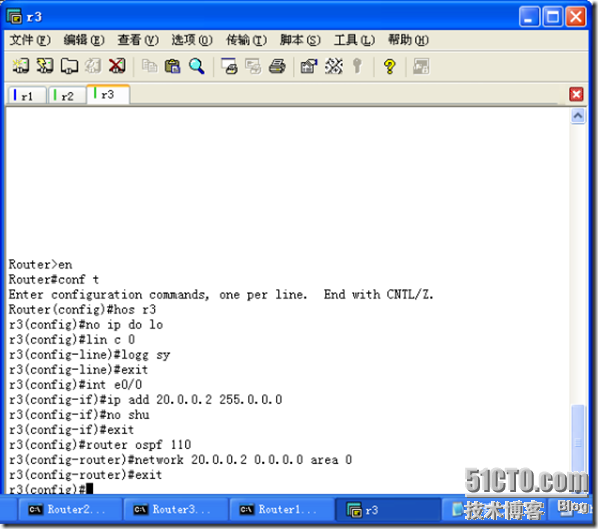
Task: Click the terminal scrollbar thumb
Action: coord(578,442)
